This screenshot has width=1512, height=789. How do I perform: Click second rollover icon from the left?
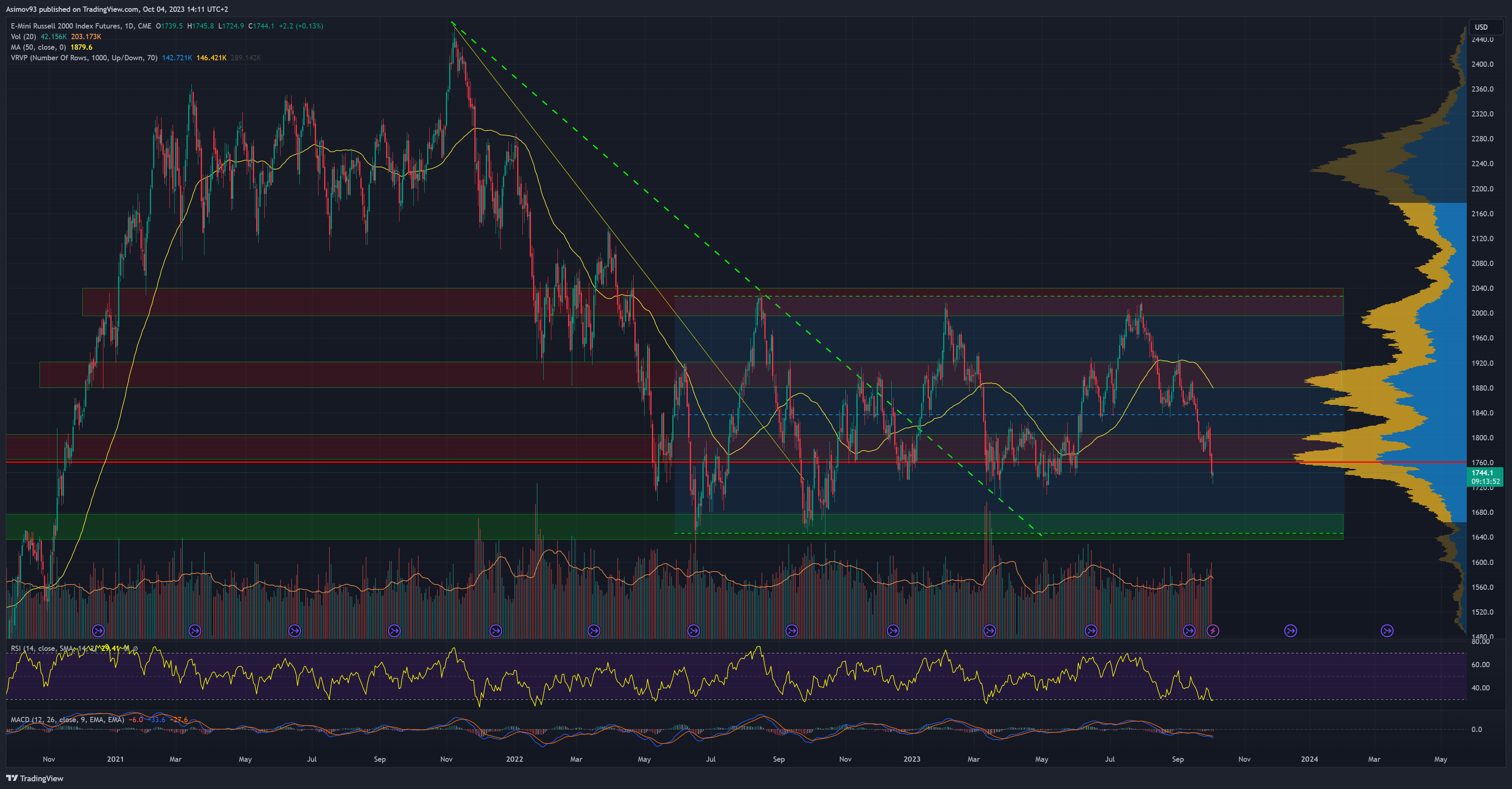[x=195, y=631]
